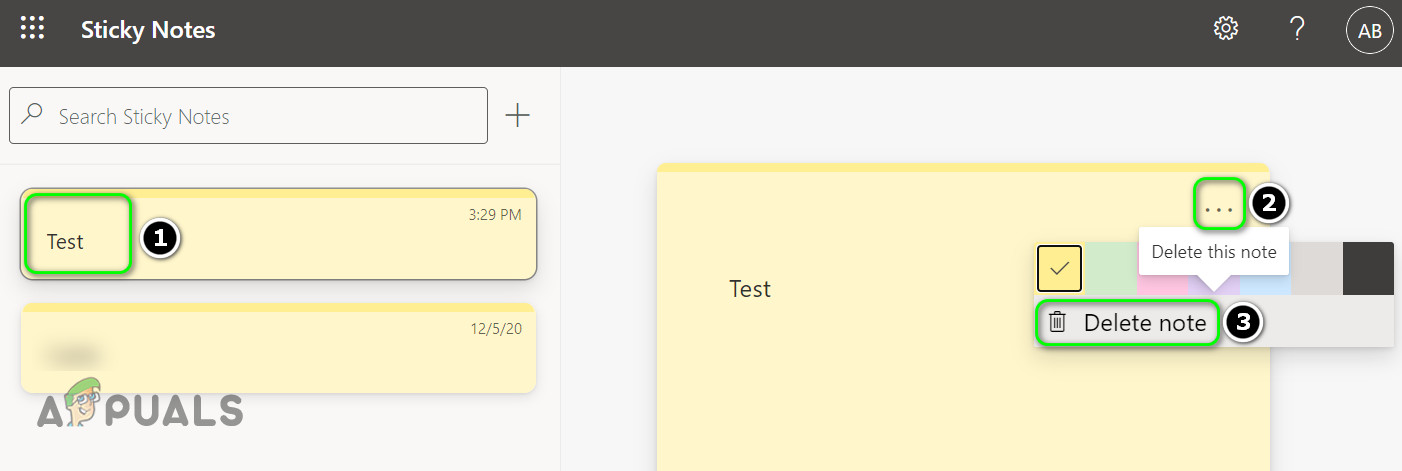Click the Help question mark icon
Image resolution: width=1402 pixels, height=471 pixels.
click(x=1297, y=29)
